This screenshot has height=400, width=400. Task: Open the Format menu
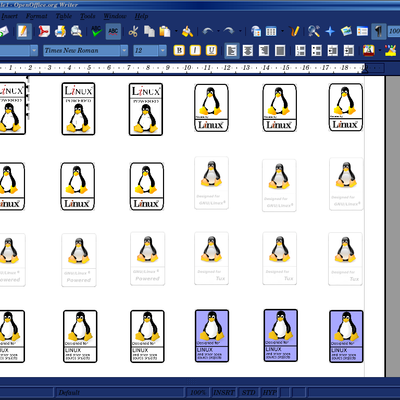click(37, 16)
